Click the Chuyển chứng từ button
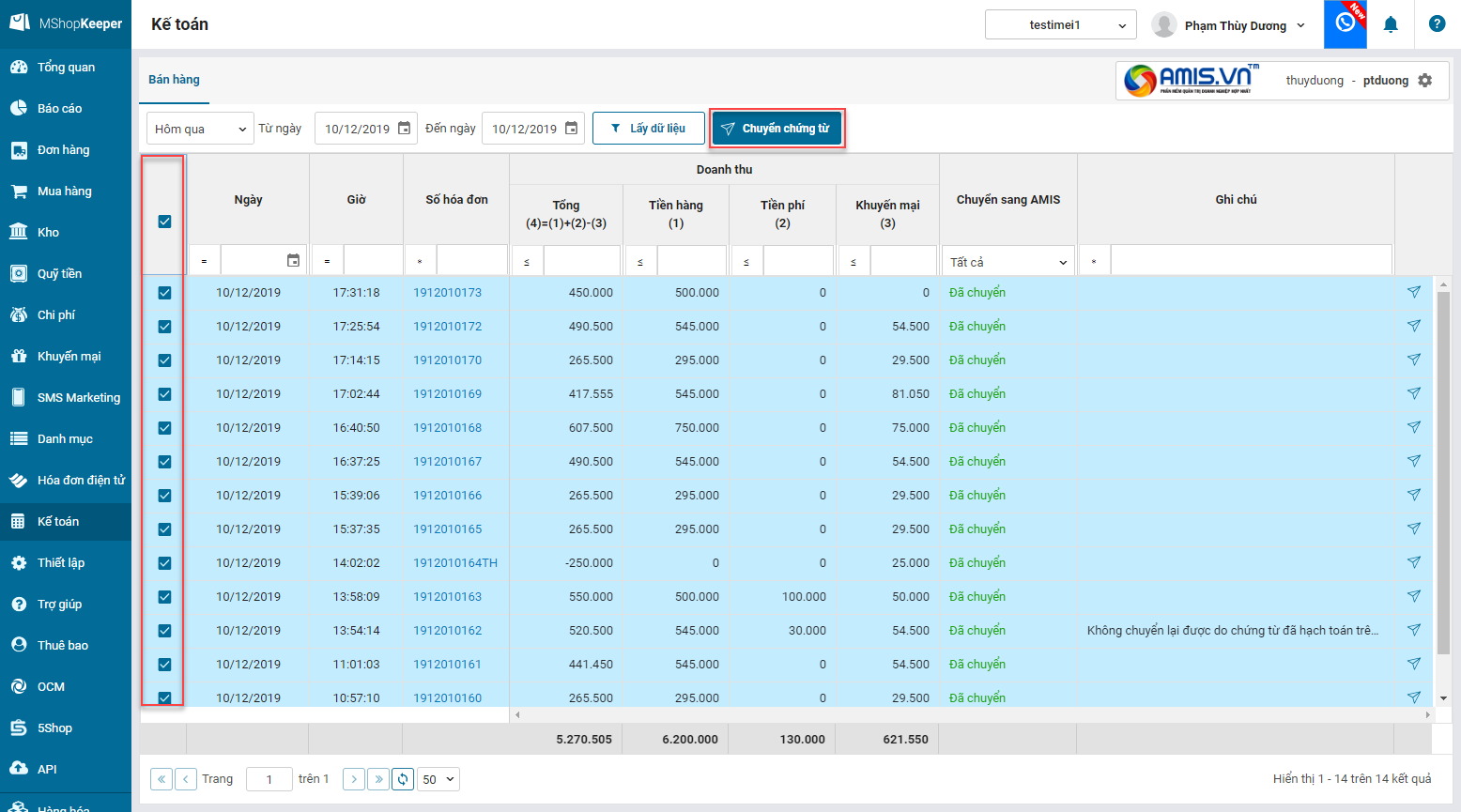Screen dimensions: 1461x812 tap(777, 129)
